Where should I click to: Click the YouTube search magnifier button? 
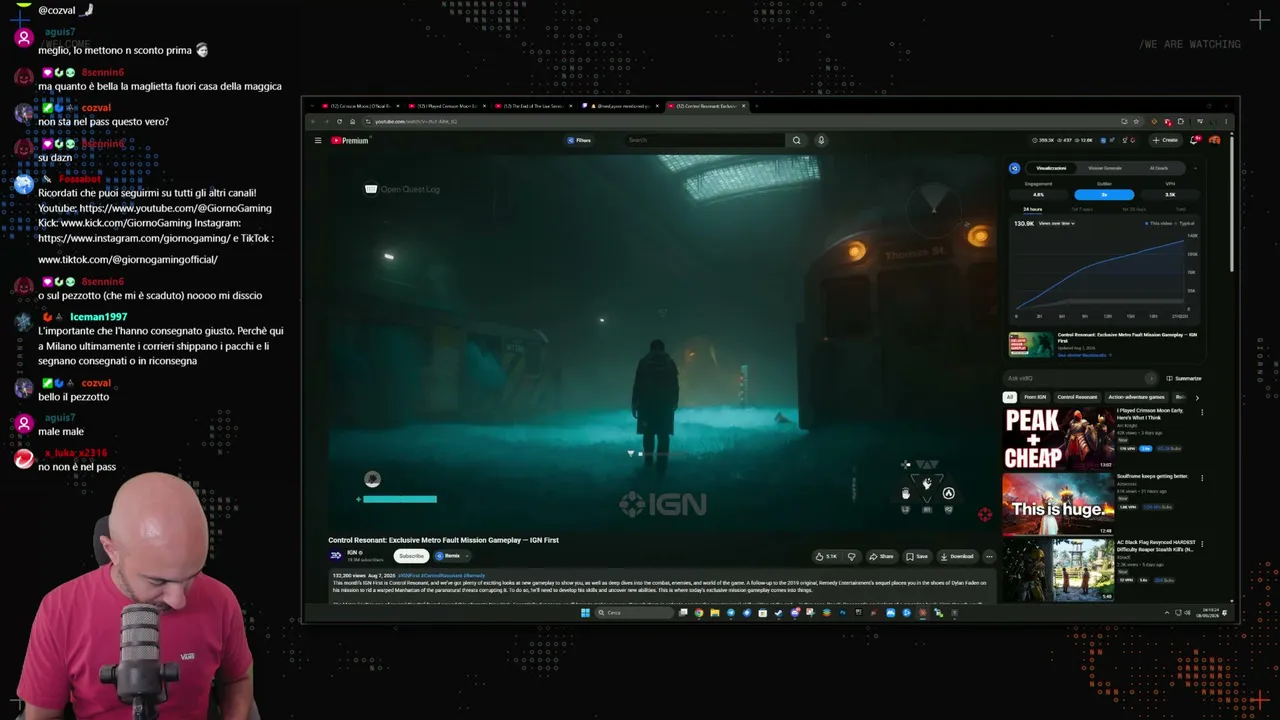pyautogui.click(x=796, y=140)
